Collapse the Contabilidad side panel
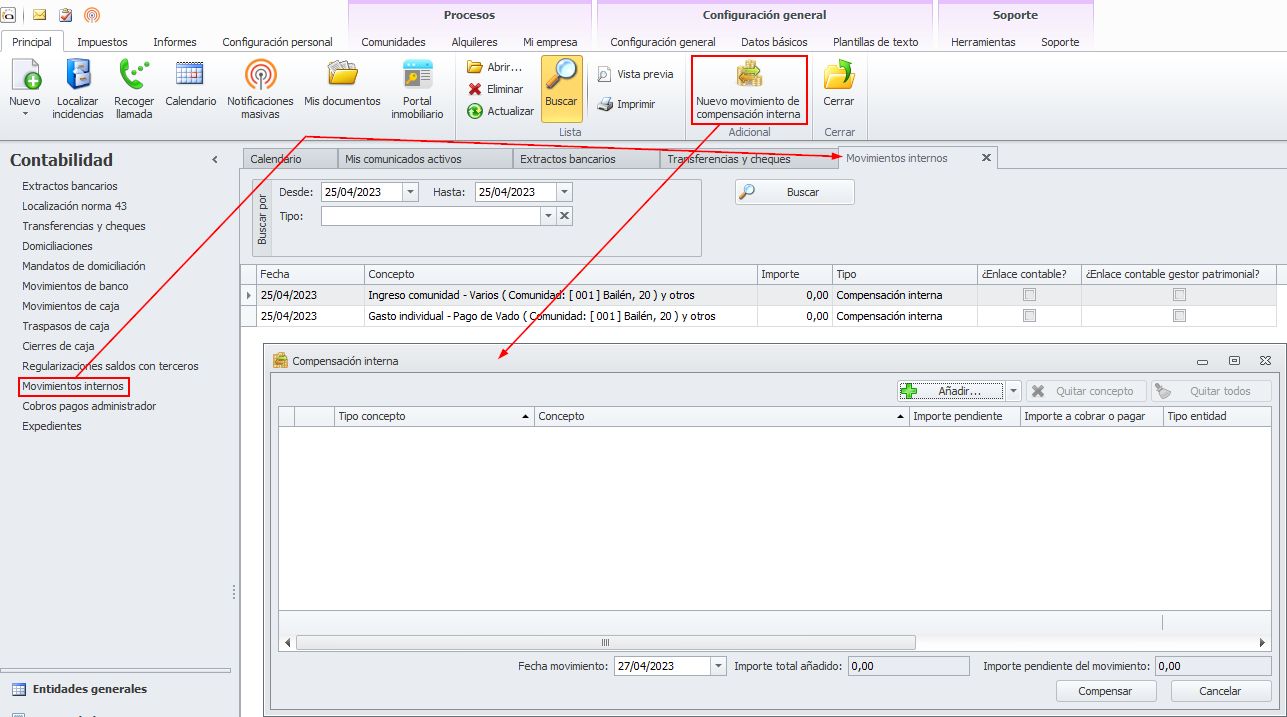Viewport: 1287px width, 717px height. pyautogui.click(x=215, y=160)
